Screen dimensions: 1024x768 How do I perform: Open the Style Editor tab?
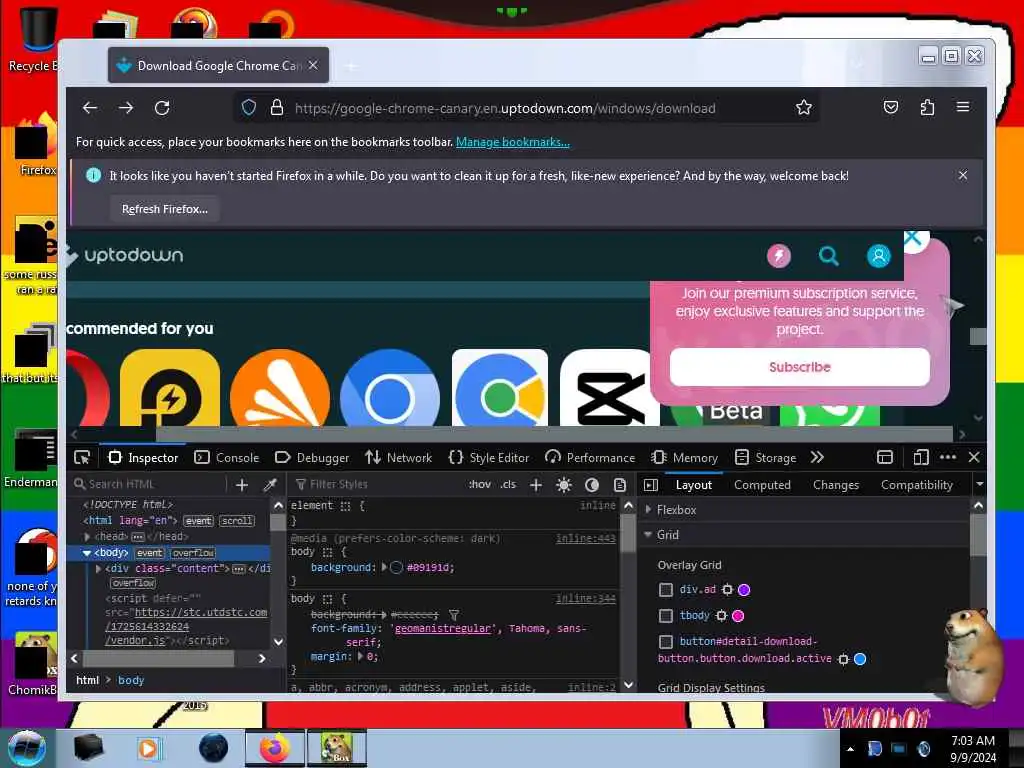pos(489,458)
